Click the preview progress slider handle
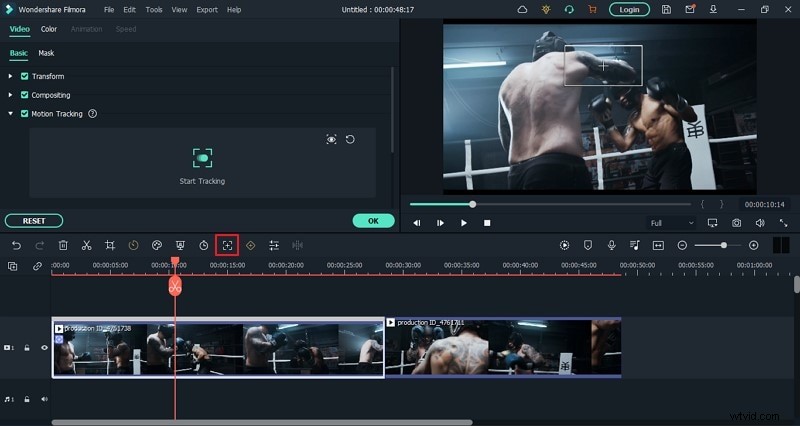This screenshot has height=426, width=800. tap(473, 204)
